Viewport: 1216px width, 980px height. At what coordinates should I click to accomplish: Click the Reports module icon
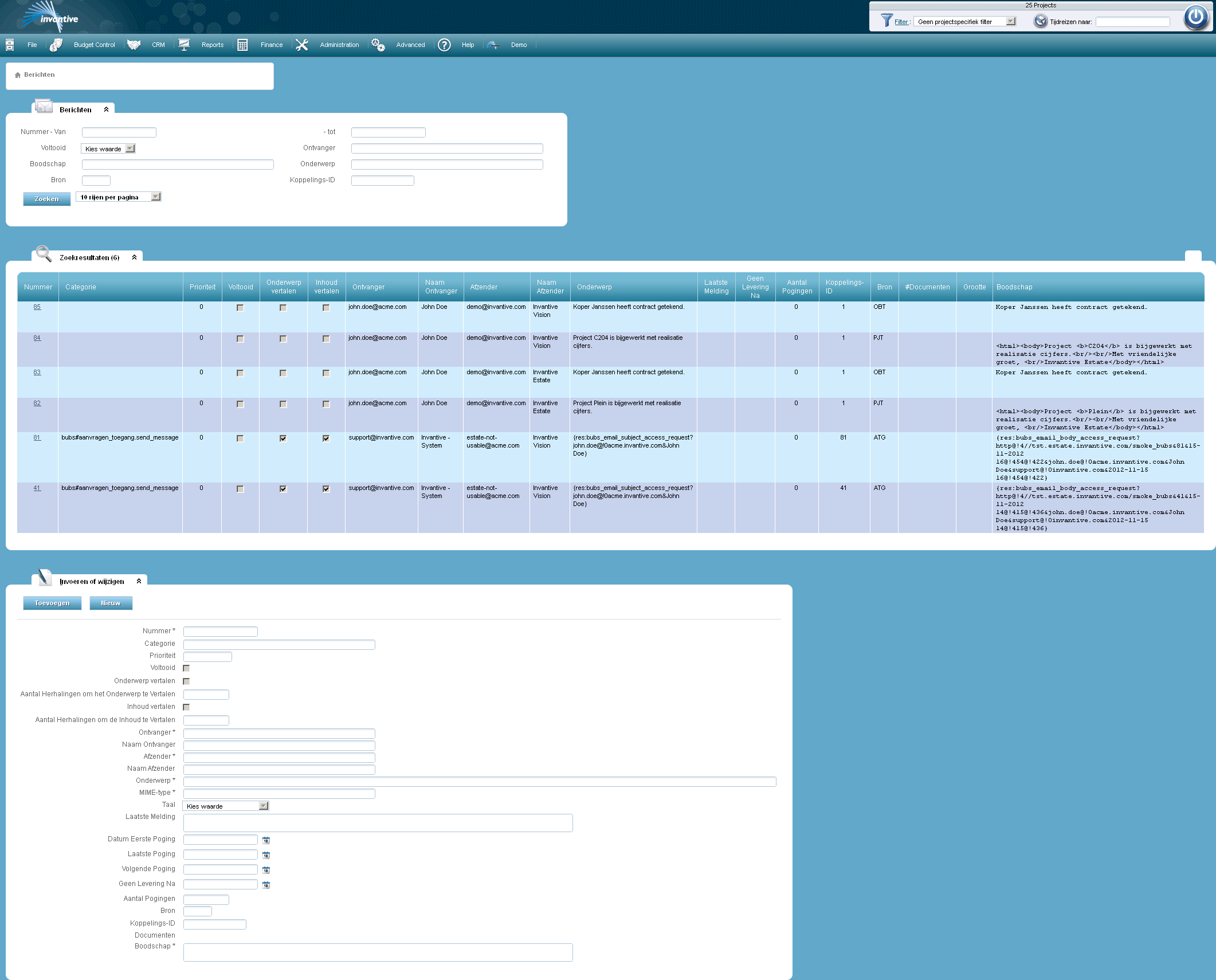point(184,44)
